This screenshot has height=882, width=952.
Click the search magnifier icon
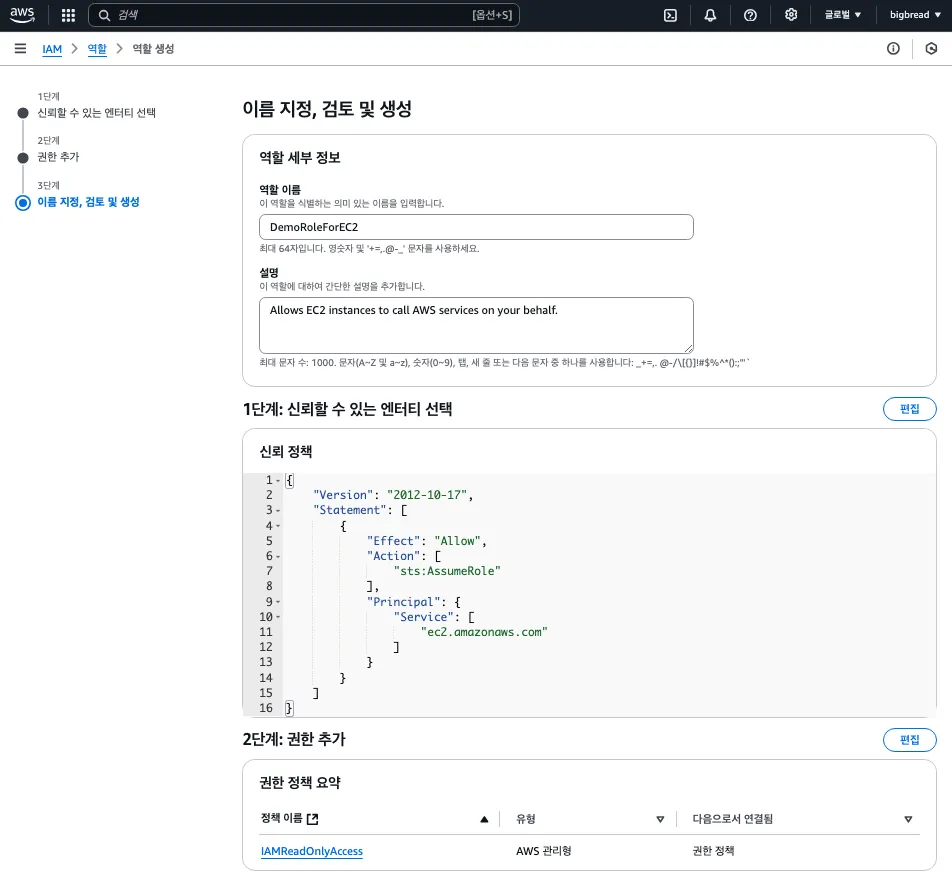click(104, 15)
